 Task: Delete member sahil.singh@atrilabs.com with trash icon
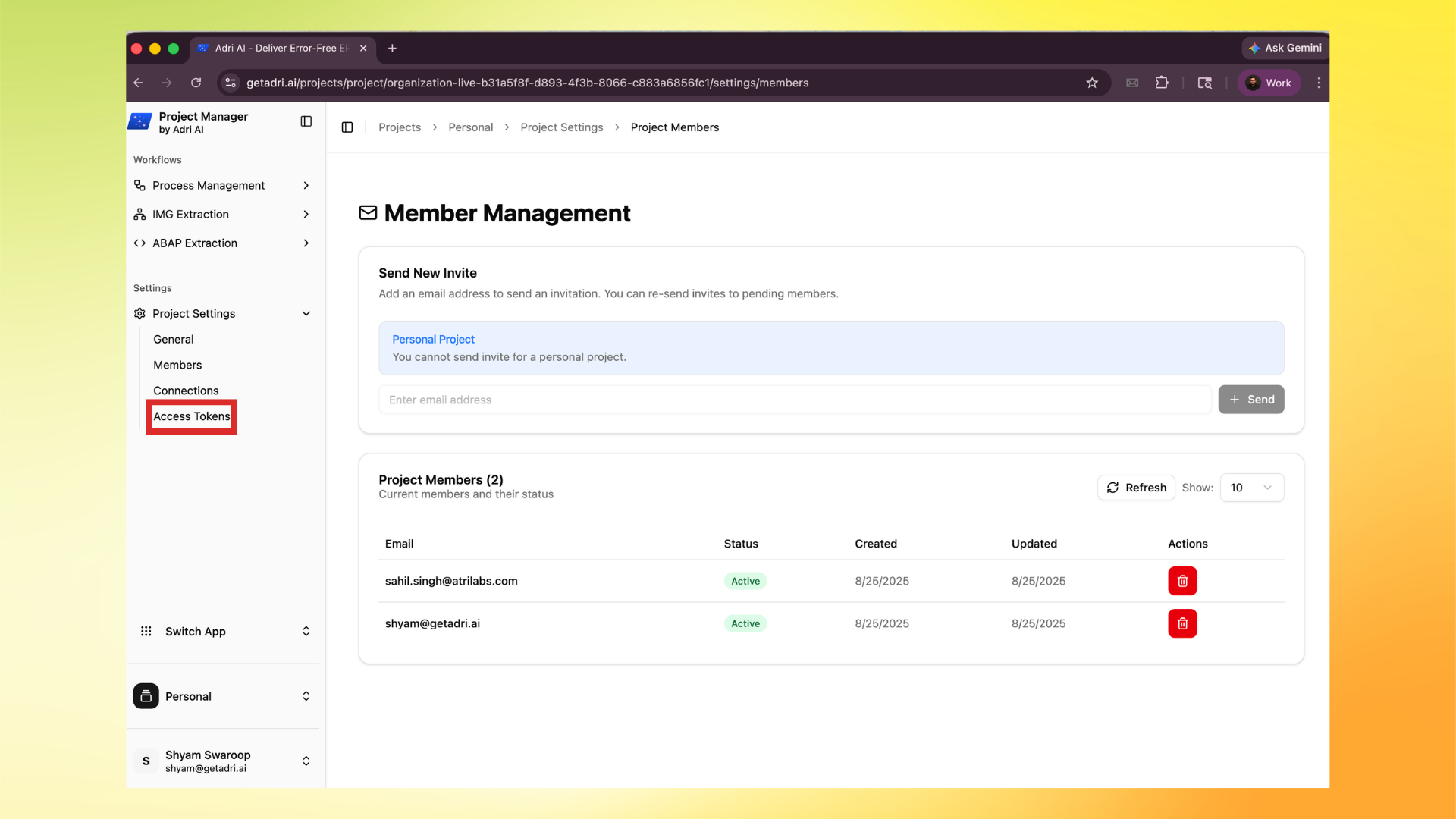pyautogui.click(x=1181, y=581)
